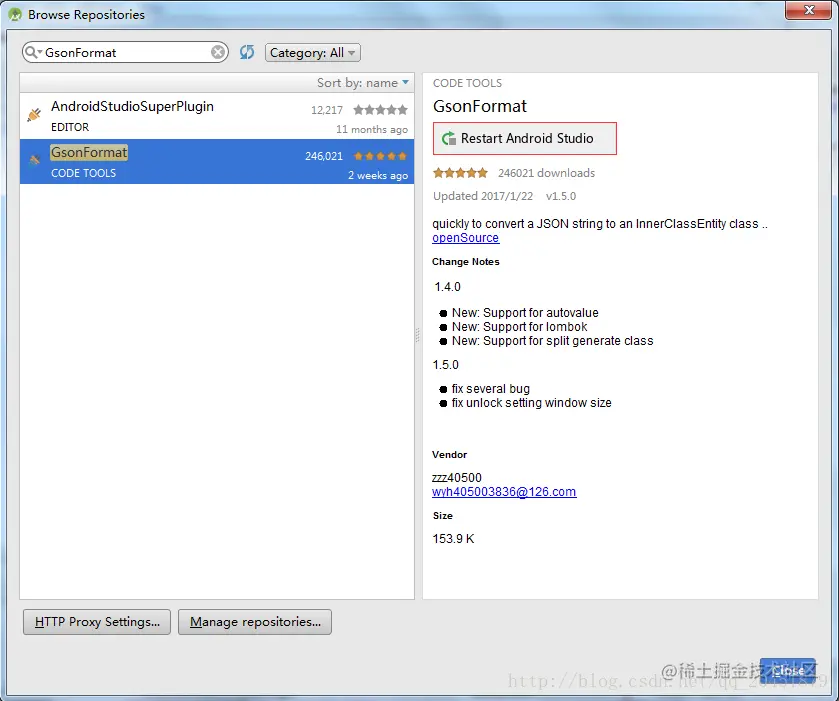
Task: Click the Manage repositories button
Action: [255, 622]
